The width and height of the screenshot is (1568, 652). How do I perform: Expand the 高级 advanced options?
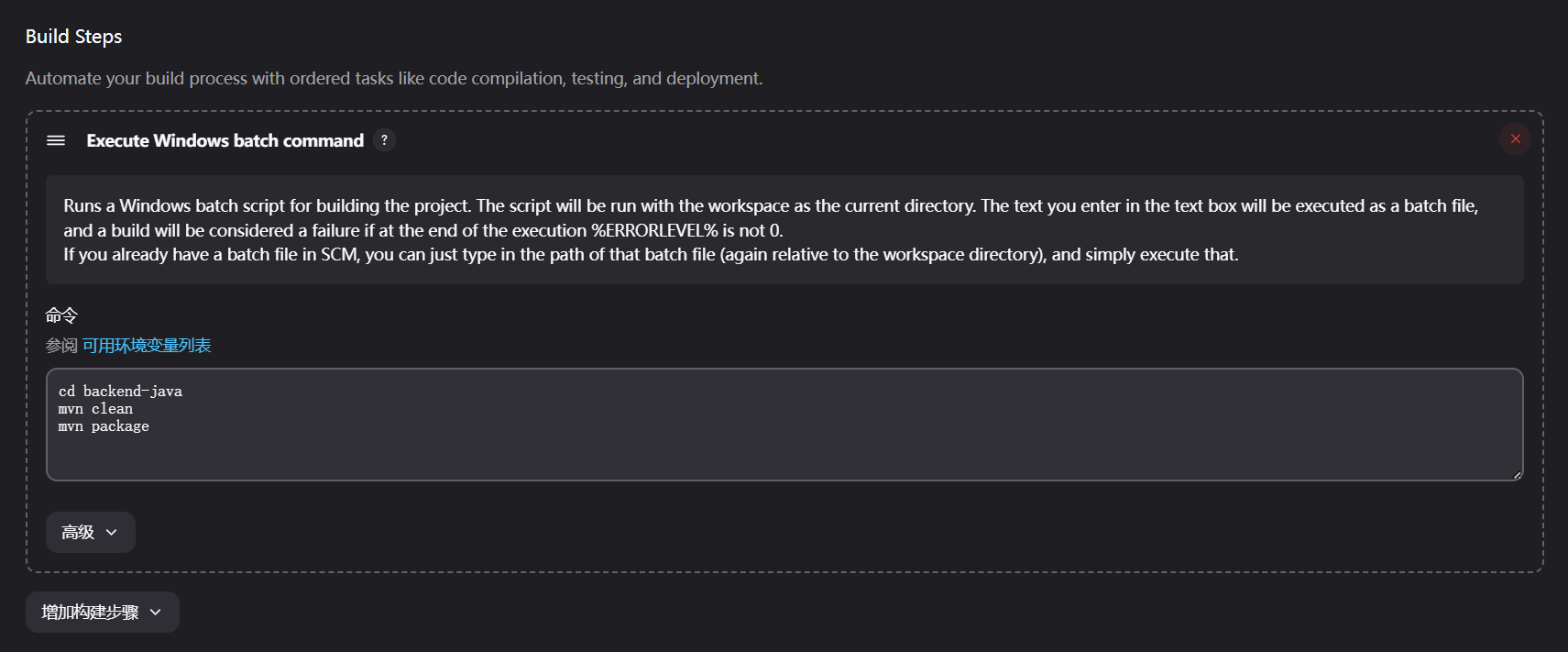point(90,533)
